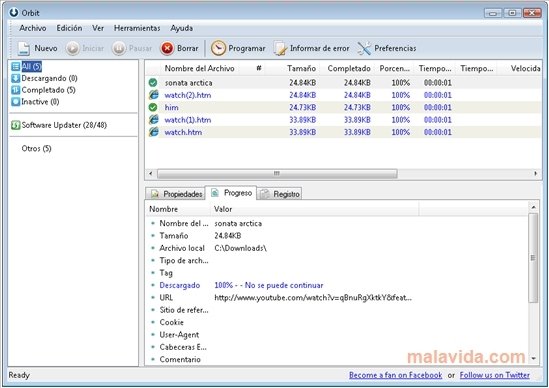Click the Descargando category icon
The width and height of the screenshot is (549, 388).
point(15,78)
